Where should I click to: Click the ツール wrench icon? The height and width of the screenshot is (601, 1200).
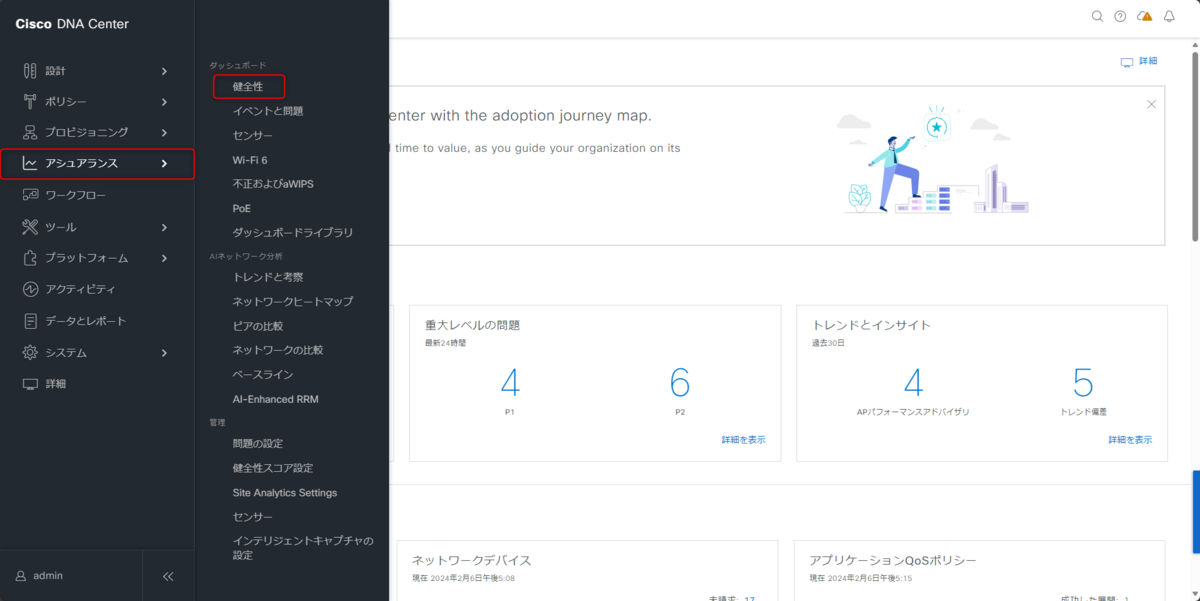[30, 227]
